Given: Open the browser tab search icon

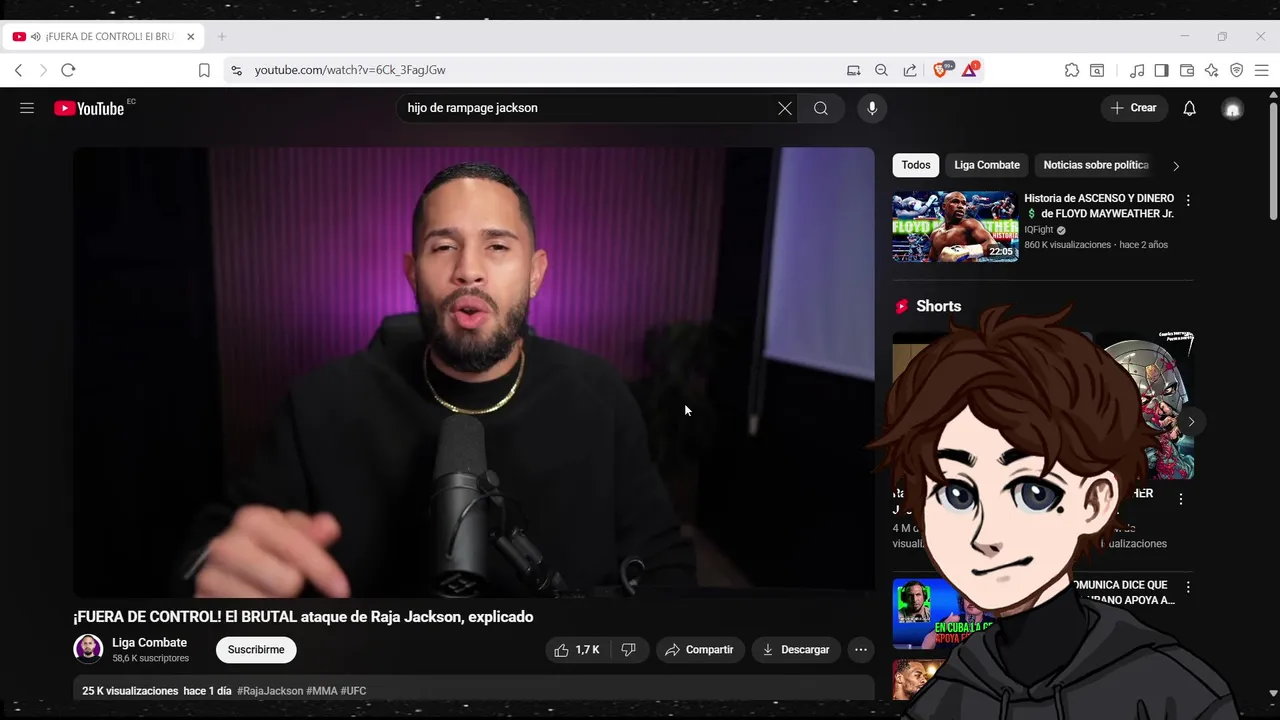Looking at the screenshot, I should coord(1097,70).
